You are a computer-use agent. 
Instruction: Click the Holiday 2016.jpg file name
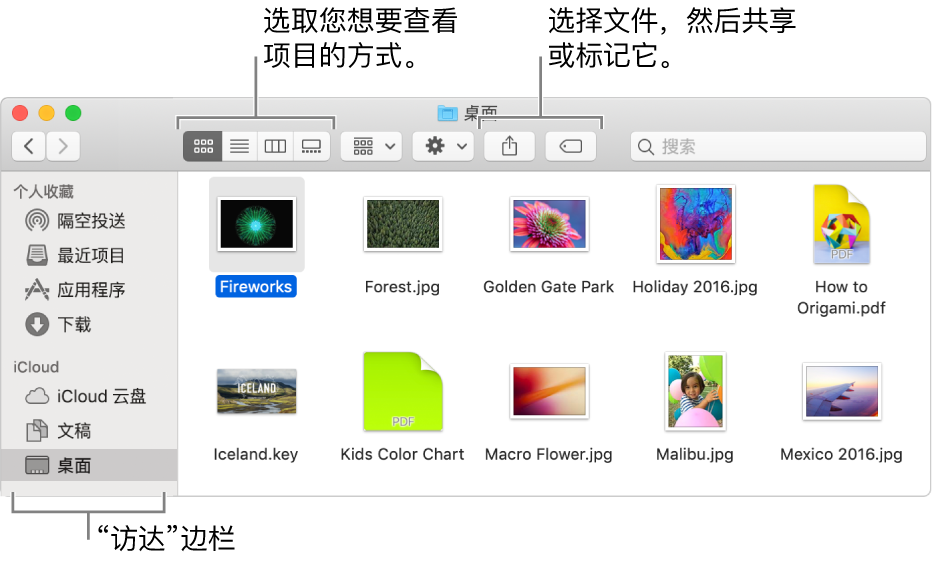click(x=695, y=287)
